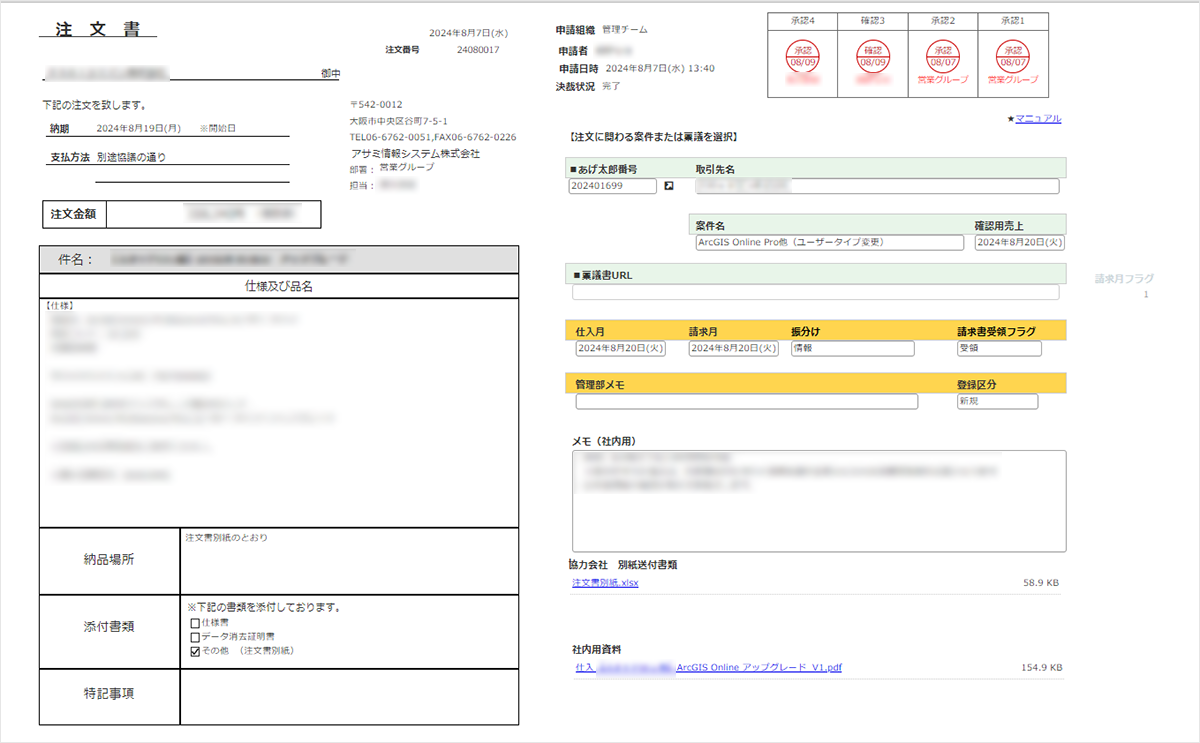Check the 仕様書 checkbox

tap(195, 623)
